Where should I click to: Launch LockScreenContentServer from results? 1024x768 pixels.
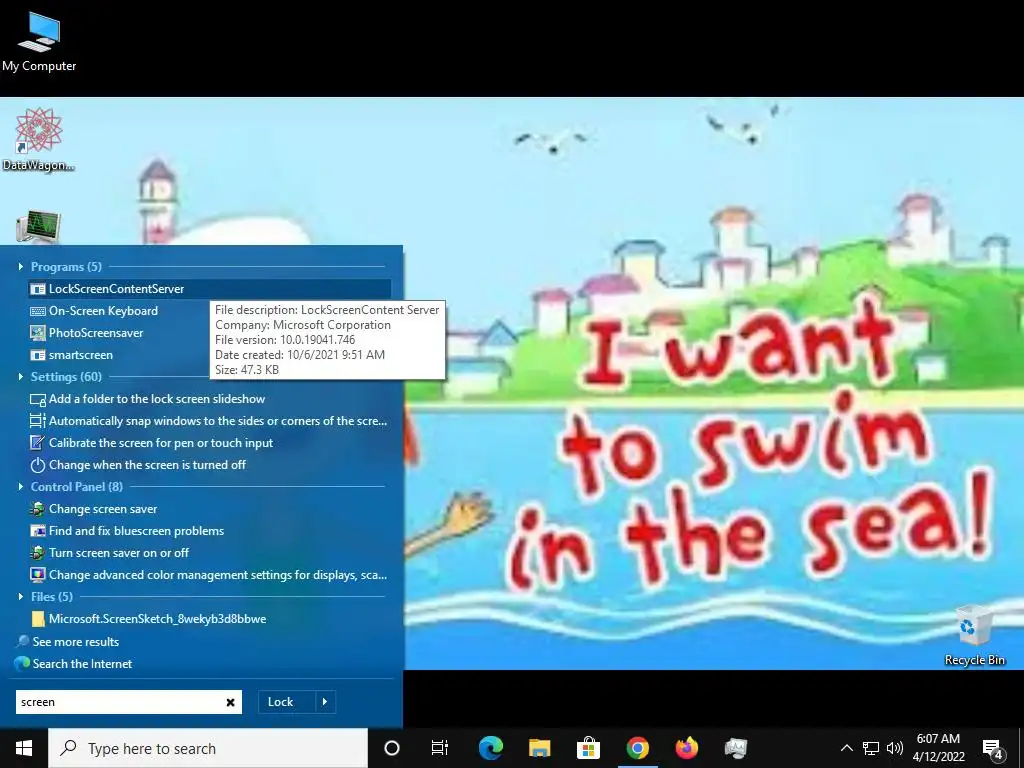(x=209, y=289)
